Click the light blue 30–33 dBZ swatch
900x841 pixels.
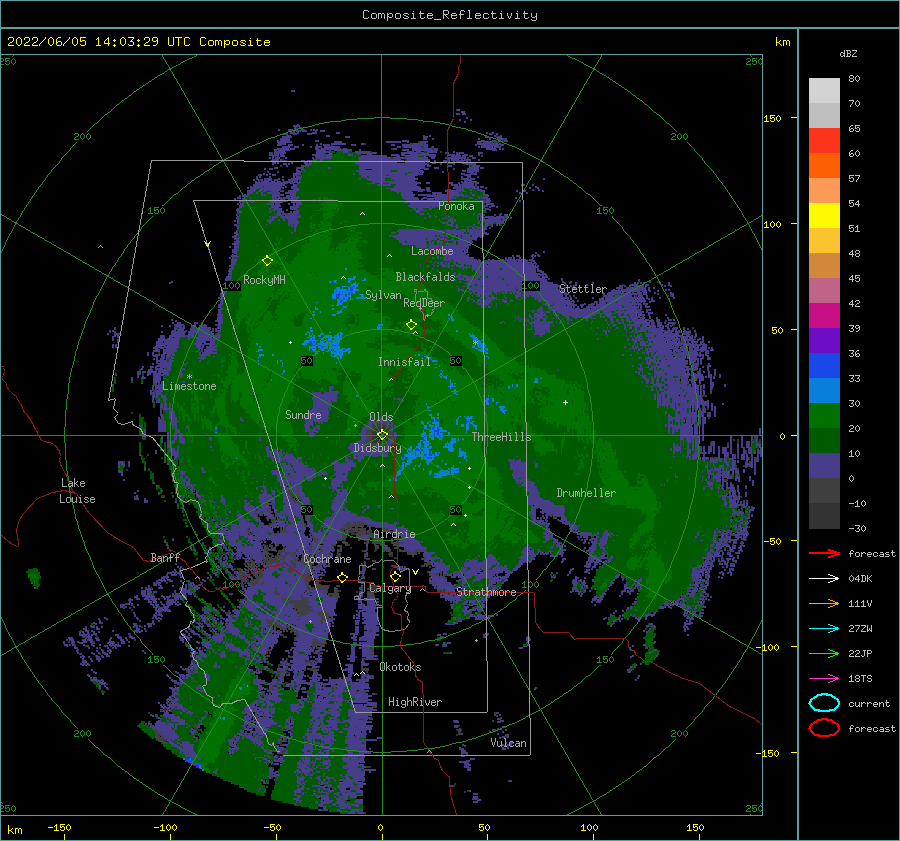pos(824,390)
